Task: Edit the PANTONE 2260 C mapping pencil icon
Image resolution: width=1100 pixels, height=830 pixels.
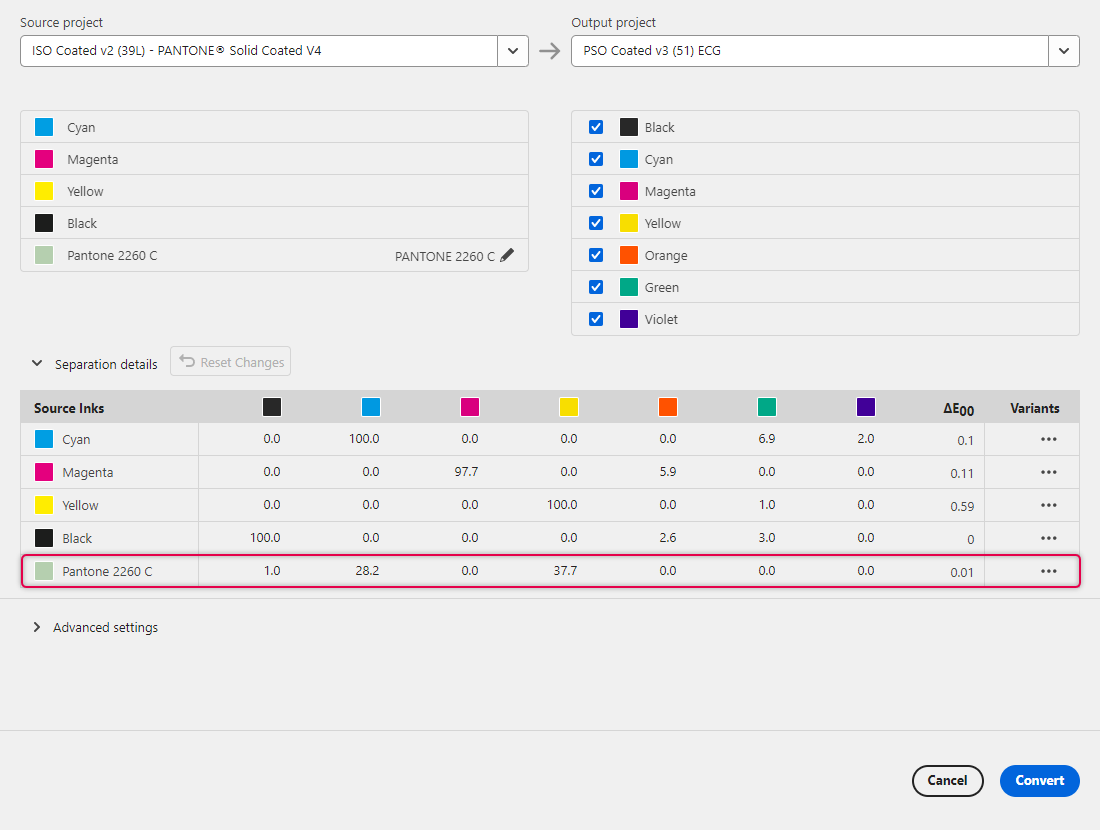Action: (507, 255)
